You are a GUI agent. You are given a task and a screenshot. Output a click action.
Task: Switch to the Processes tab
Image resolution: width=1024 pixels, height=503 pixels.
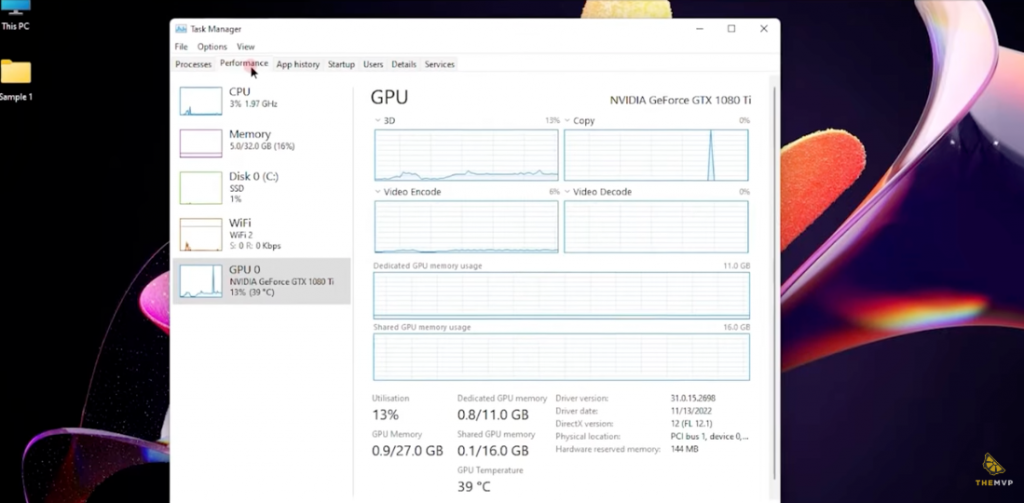coord(193,64)
